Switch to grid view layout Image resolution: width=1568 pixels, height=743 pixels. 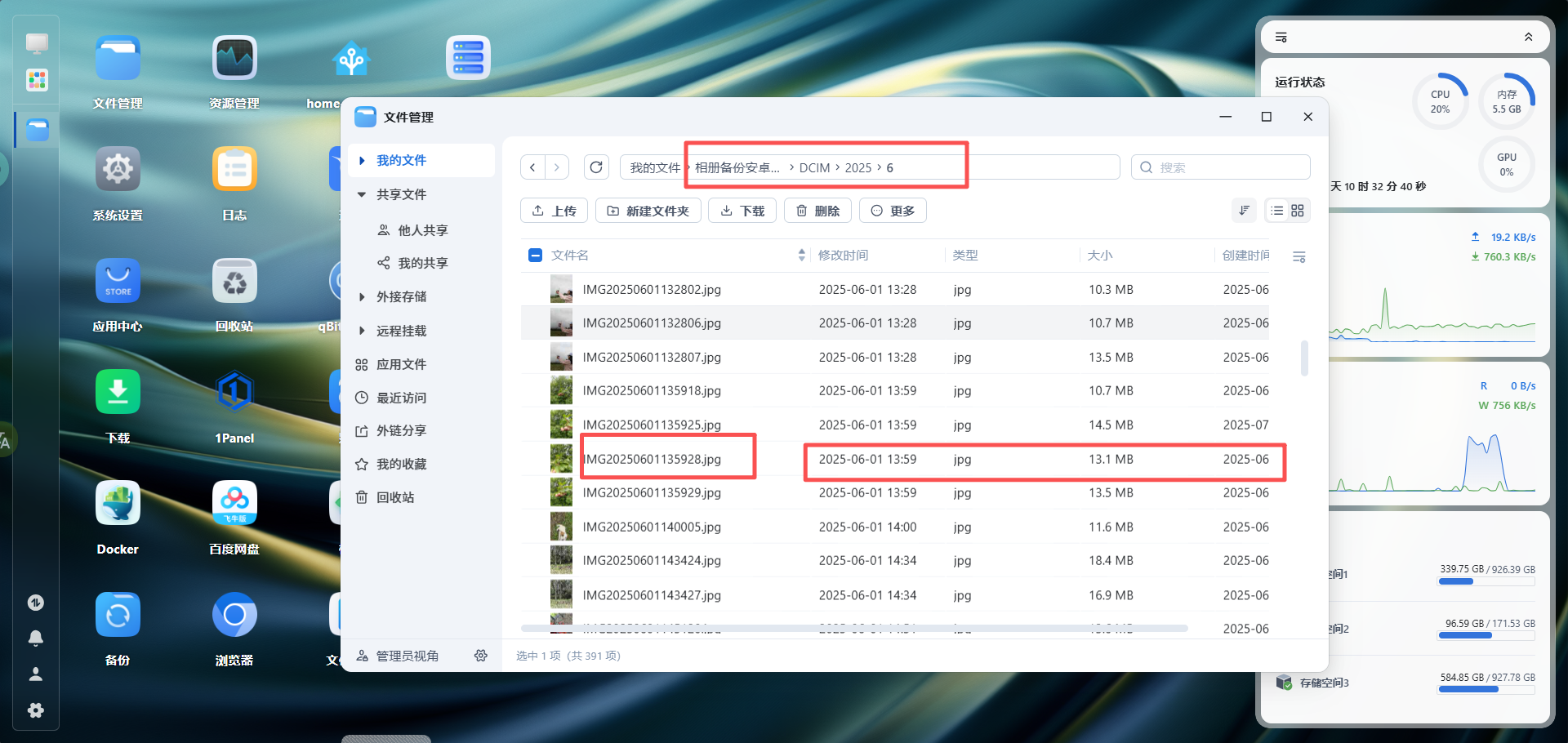(1298, 211)
